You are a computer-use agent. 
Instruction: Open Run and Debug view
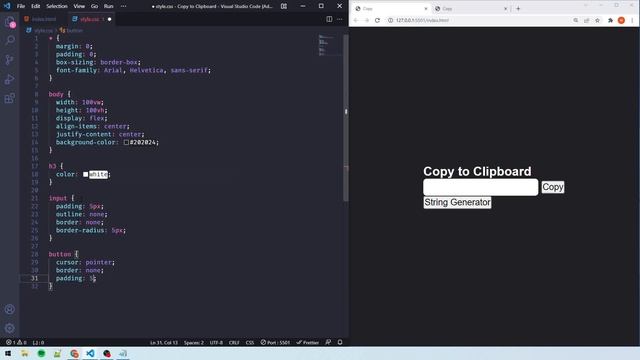(10, 79)
